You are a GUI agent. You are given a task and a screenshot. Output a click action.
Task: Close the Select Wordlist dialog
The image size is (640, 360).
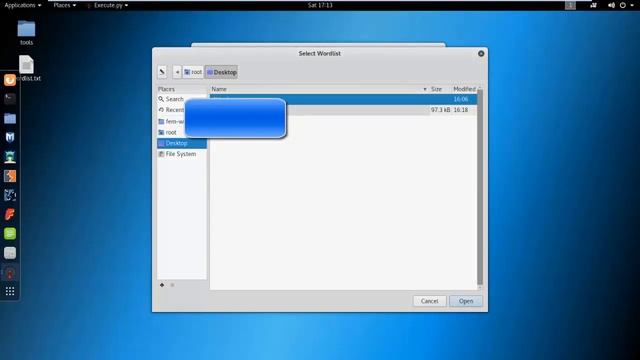pos(481,53)
